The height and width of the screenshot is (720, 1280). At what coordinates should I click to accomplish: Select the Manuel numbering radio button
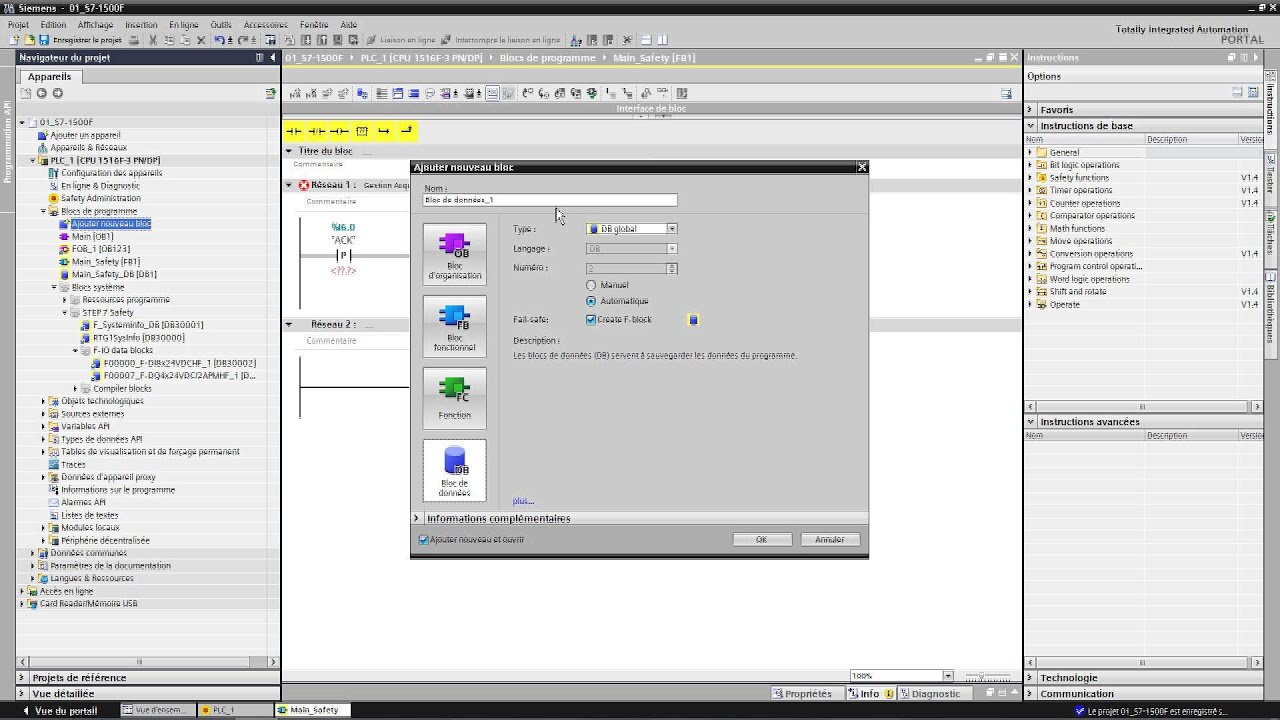click(591, 285)
